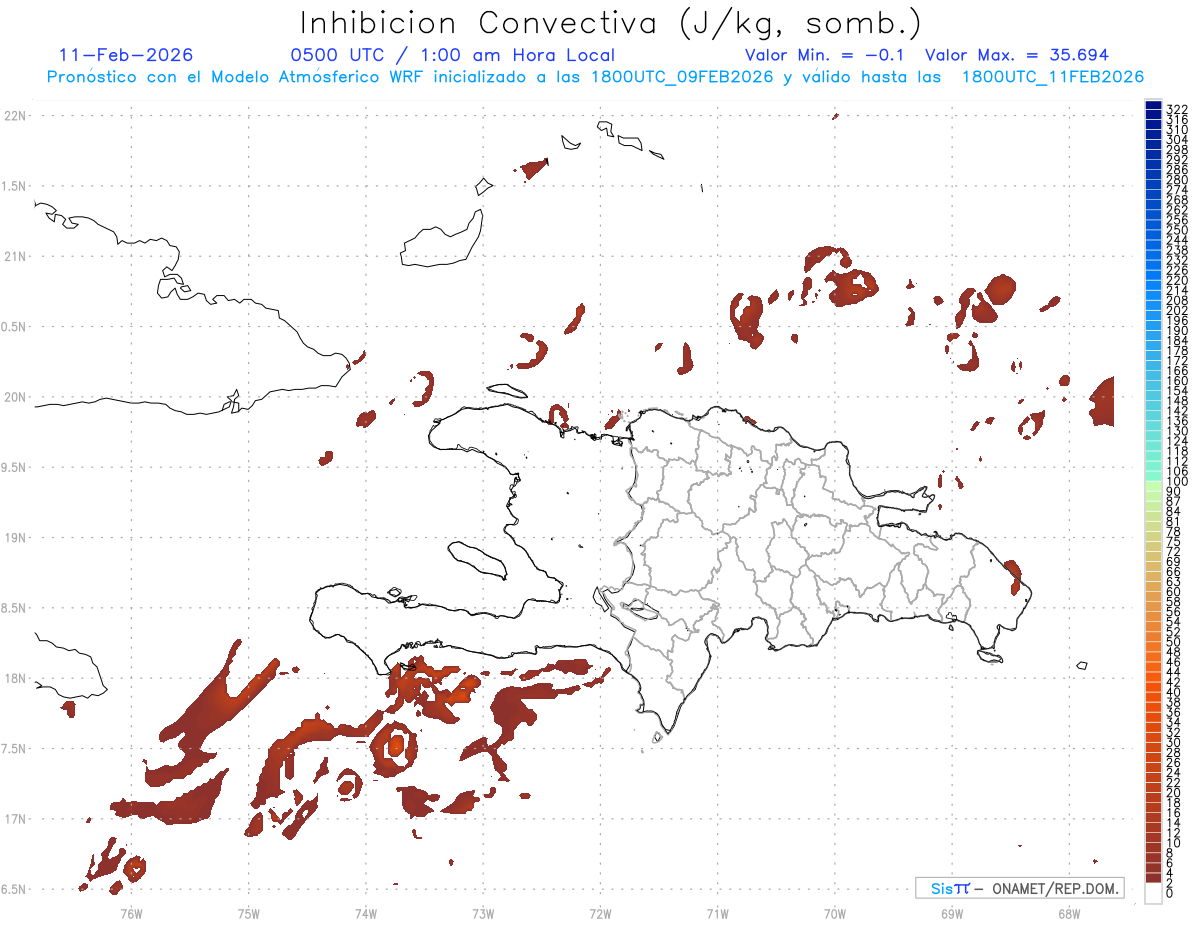This screenshot has height=927, width=1200.
Task: Click the "Inhibicion Convectiva (J/kg, somb.)" title
Action: 610,23
